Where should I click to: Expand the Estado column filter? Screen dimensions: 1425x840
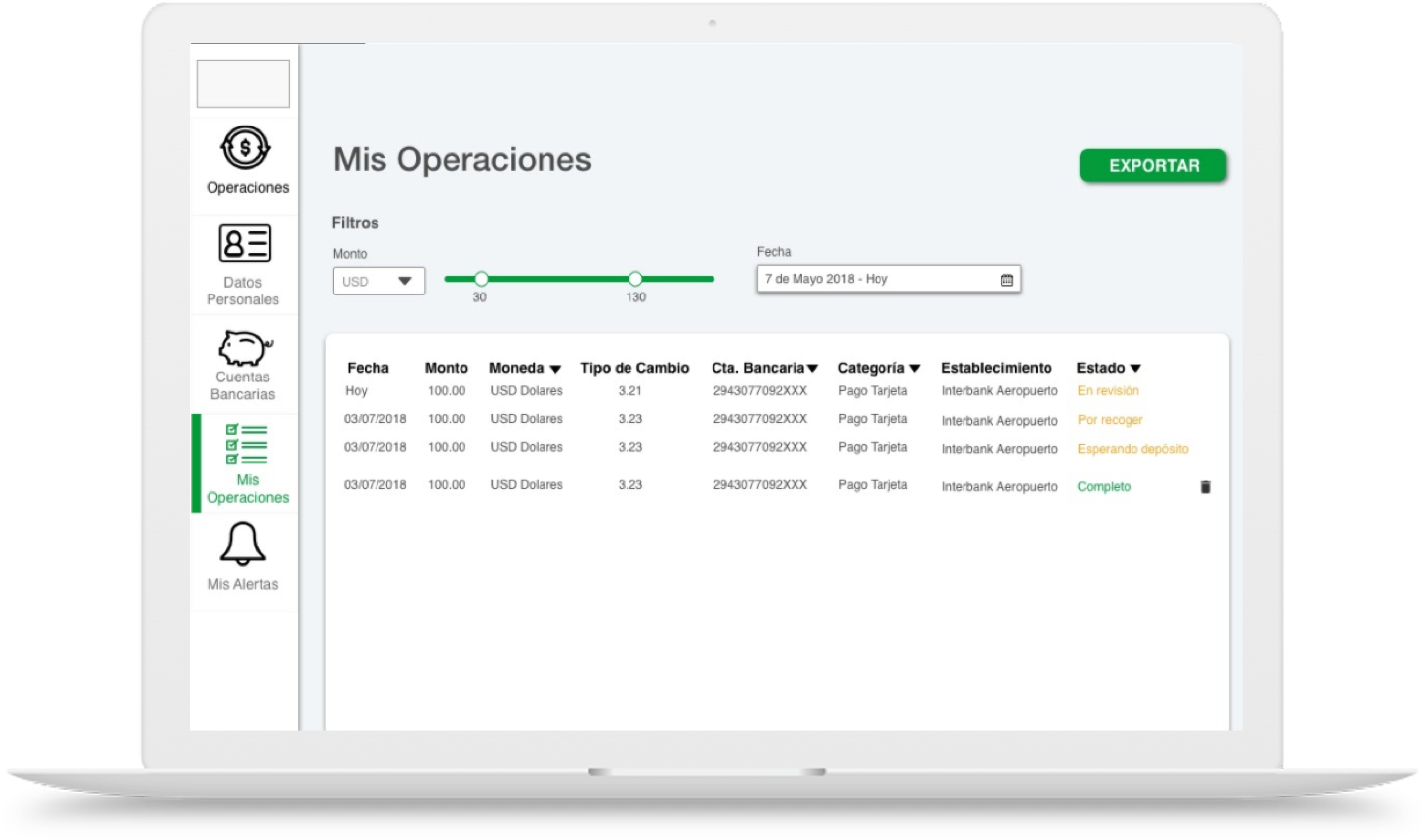(x=1135, y=369)
